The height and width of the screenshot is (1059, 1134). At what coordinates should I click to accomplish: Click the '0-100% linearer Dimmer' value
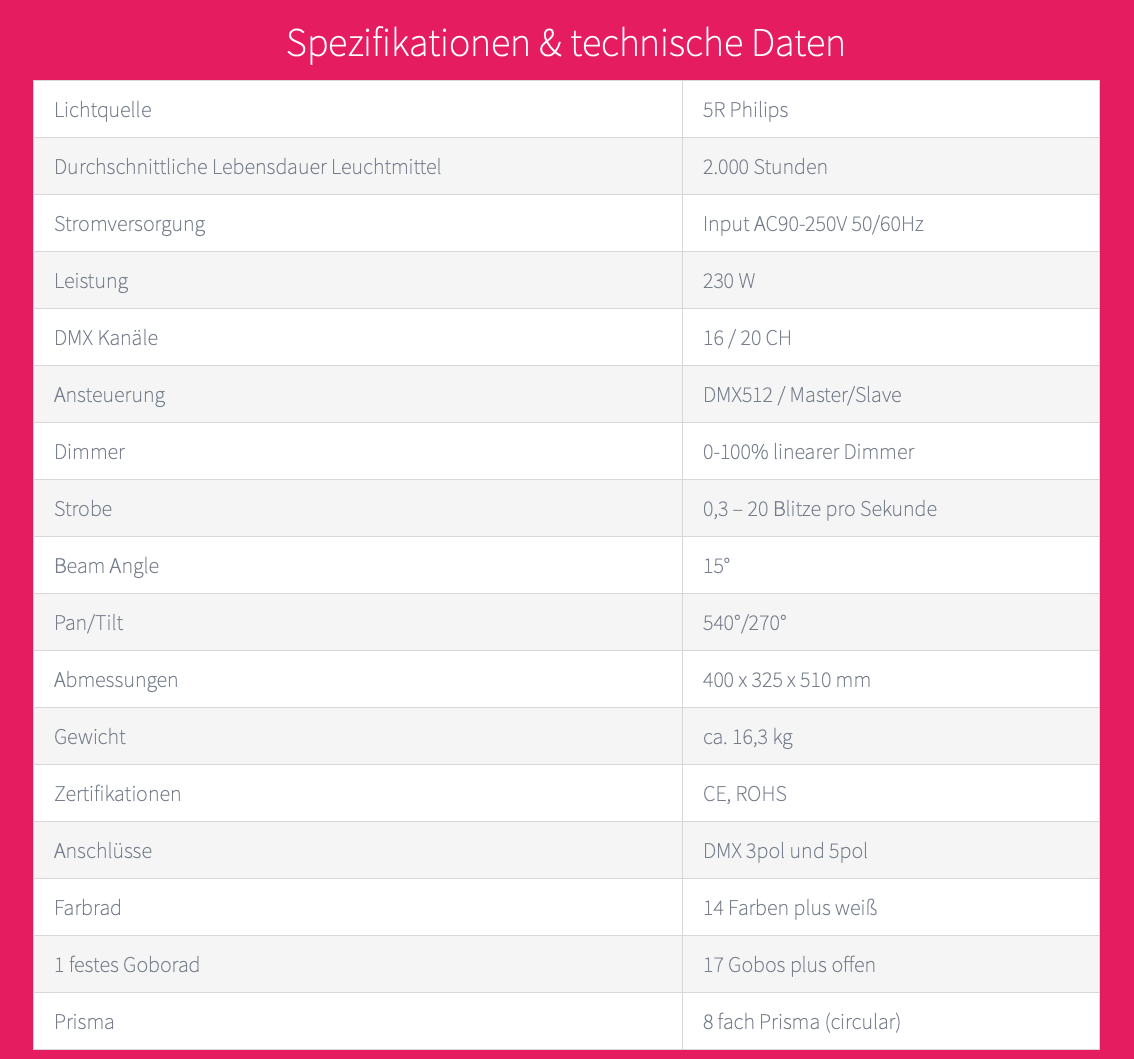pos(808,452)
